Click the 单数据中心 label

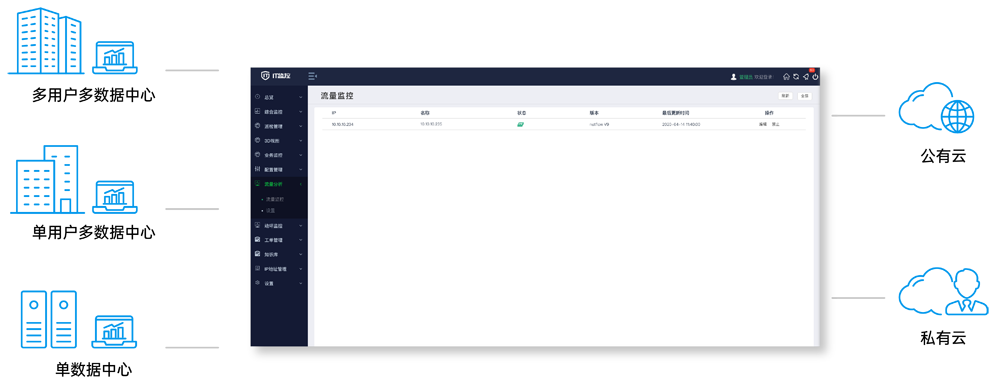(94, 370)
